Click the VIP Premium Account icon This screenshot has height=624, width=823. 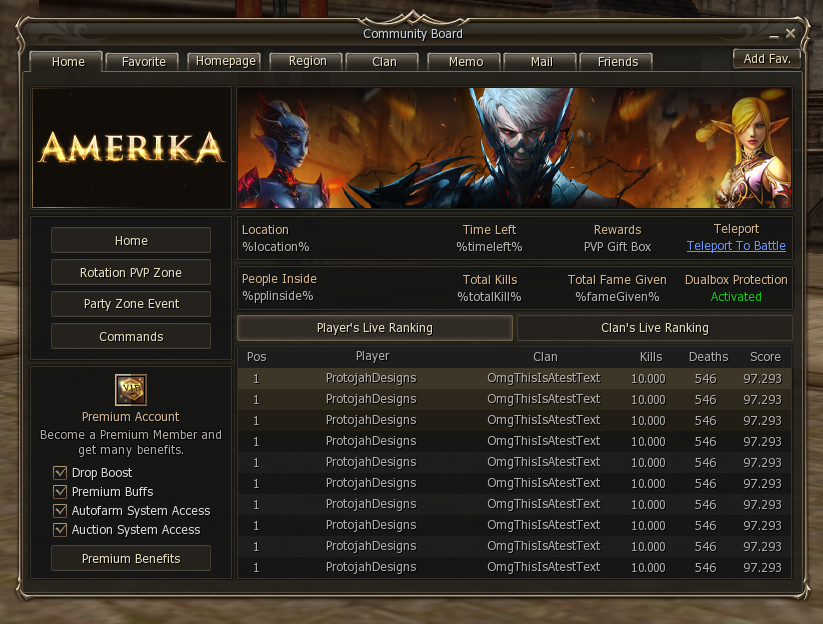click(x=131, y=390)
